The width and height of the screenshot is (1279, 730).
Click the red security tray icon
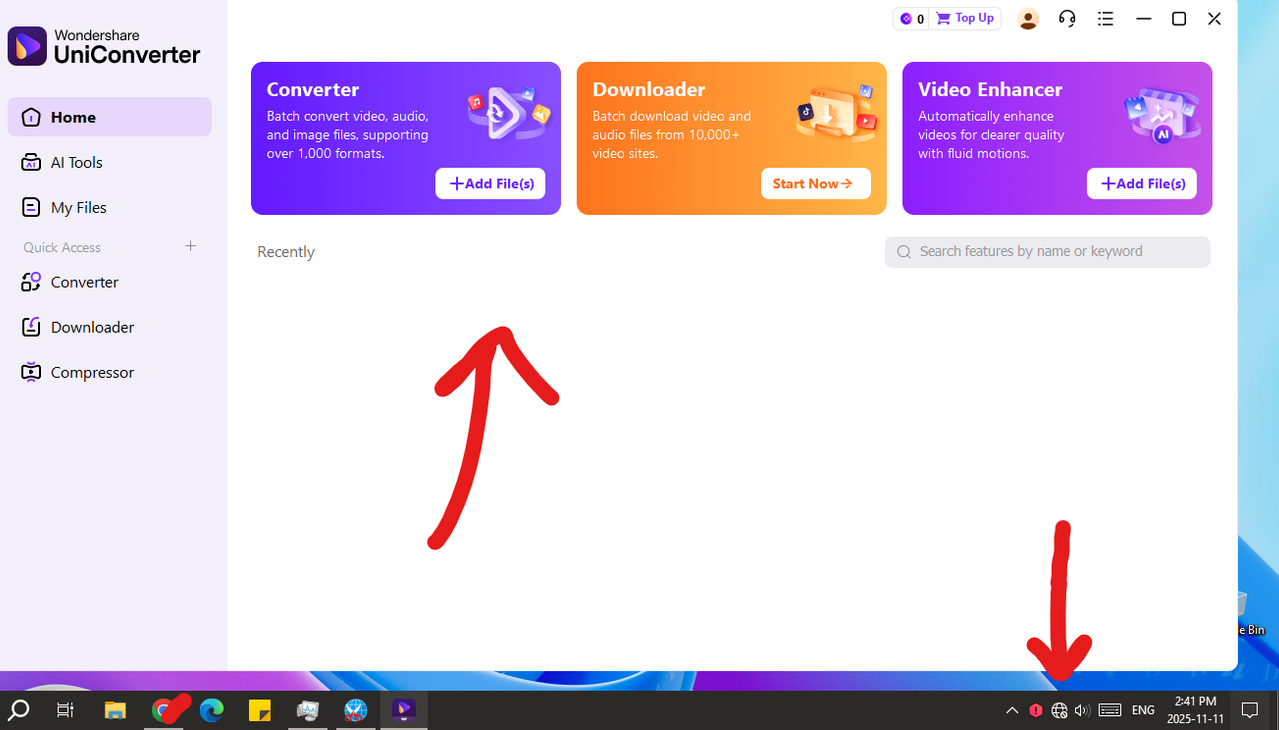coord(1036,710)
